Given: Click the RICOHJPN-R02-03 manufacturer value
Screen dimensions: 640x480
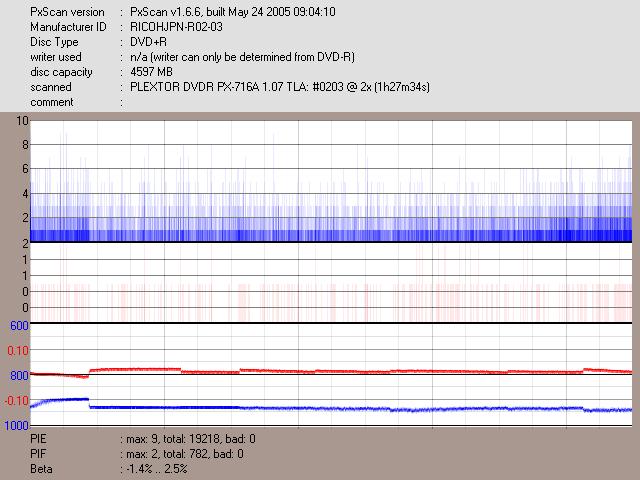Looking at the screenshot, I should [176, 27].
